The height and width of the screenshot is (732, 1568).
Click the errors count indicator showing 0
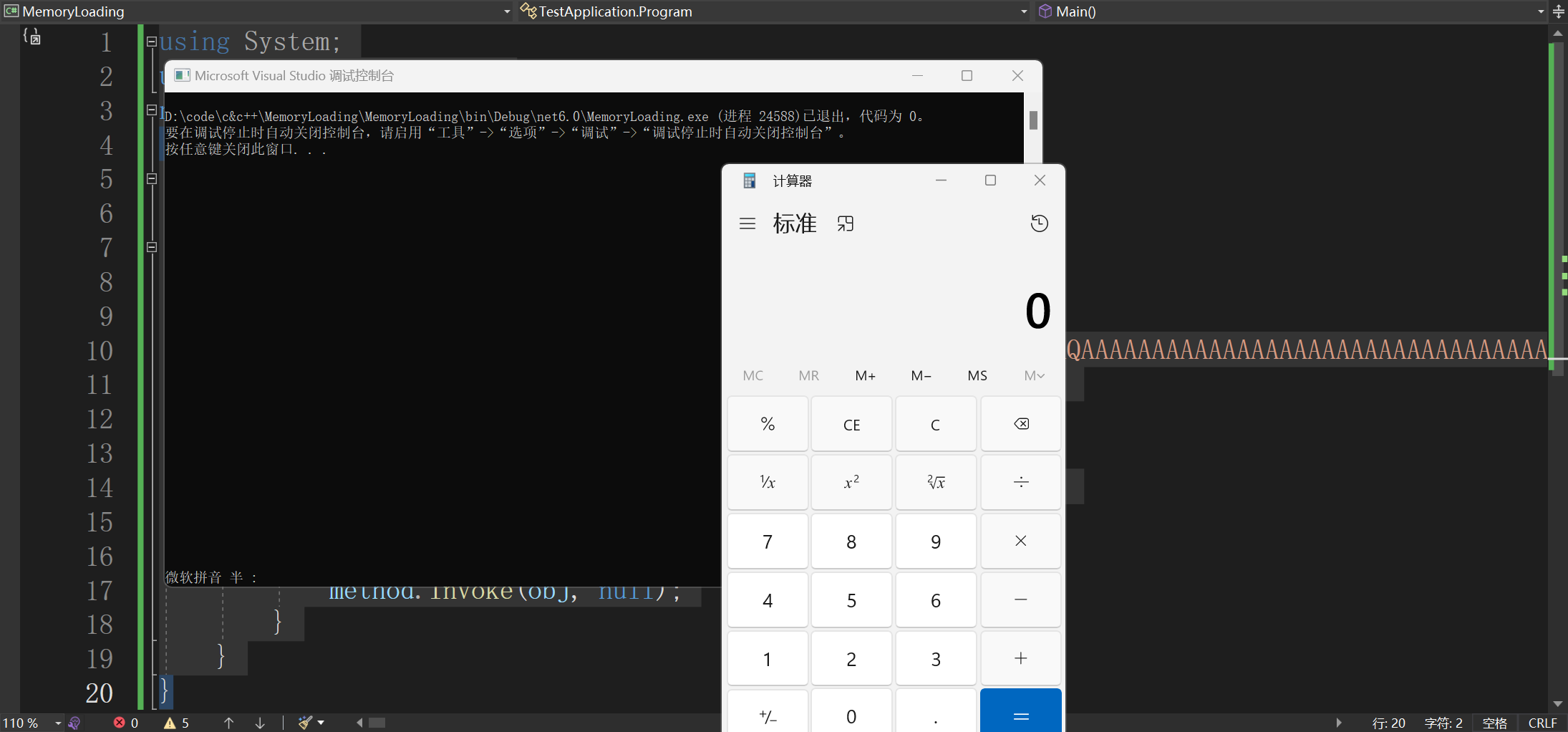(x=126, y=723)
